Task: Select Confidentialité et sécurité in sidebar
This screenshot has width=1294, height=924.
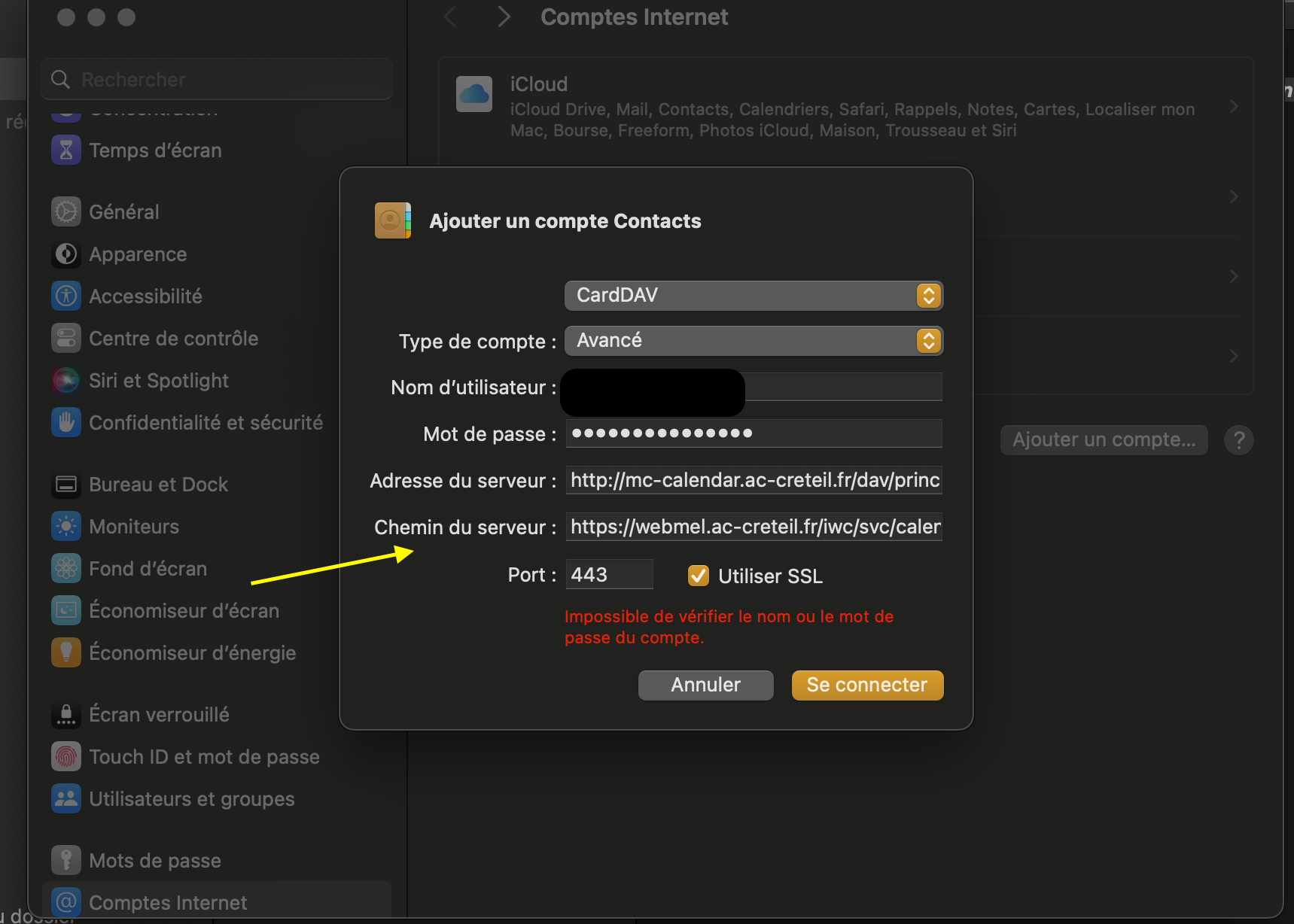Action: (x=216, y=422)
